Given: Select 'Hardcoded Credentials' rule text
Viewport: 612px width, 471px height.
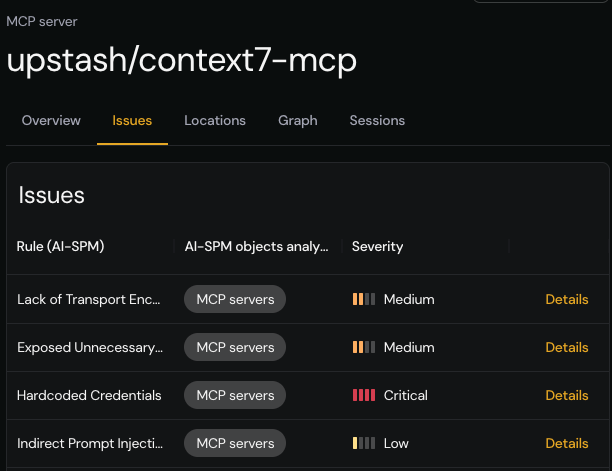Looking at the screenshot, I should click(89, 395).
